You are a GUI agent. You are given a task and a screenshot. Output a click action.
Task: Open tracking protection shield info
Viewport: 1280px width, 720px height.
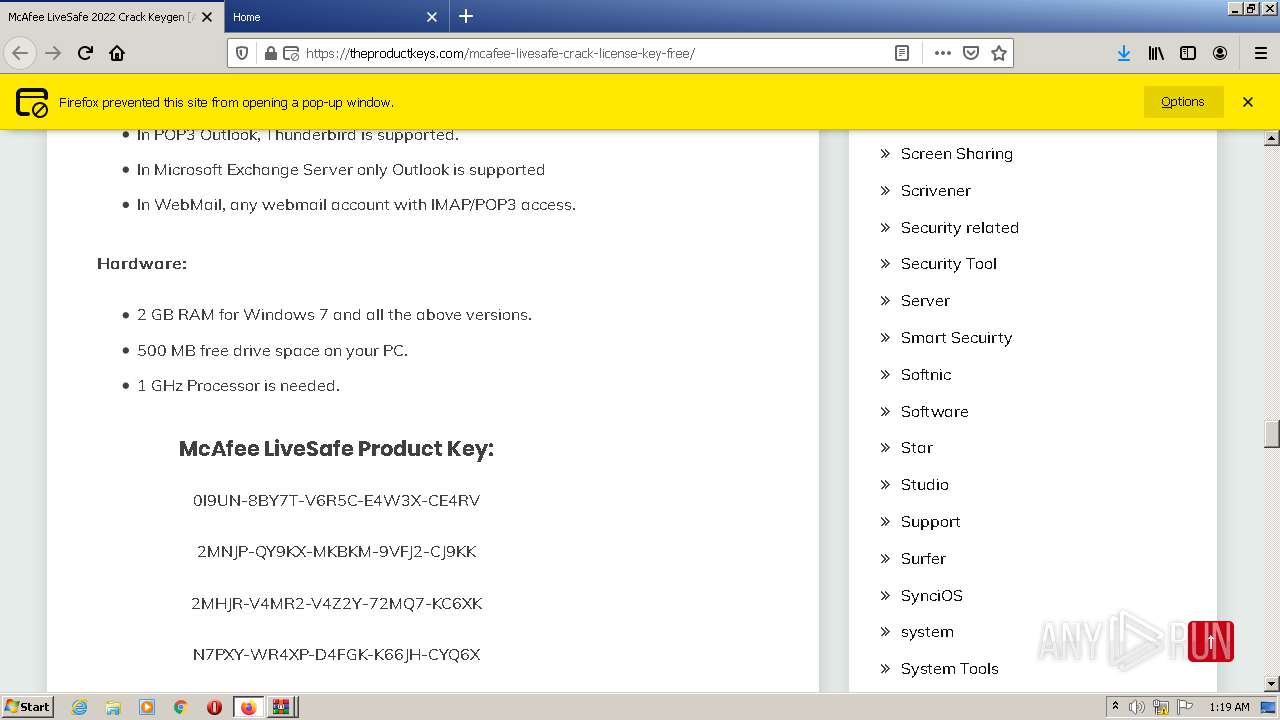tap(242, 53)
